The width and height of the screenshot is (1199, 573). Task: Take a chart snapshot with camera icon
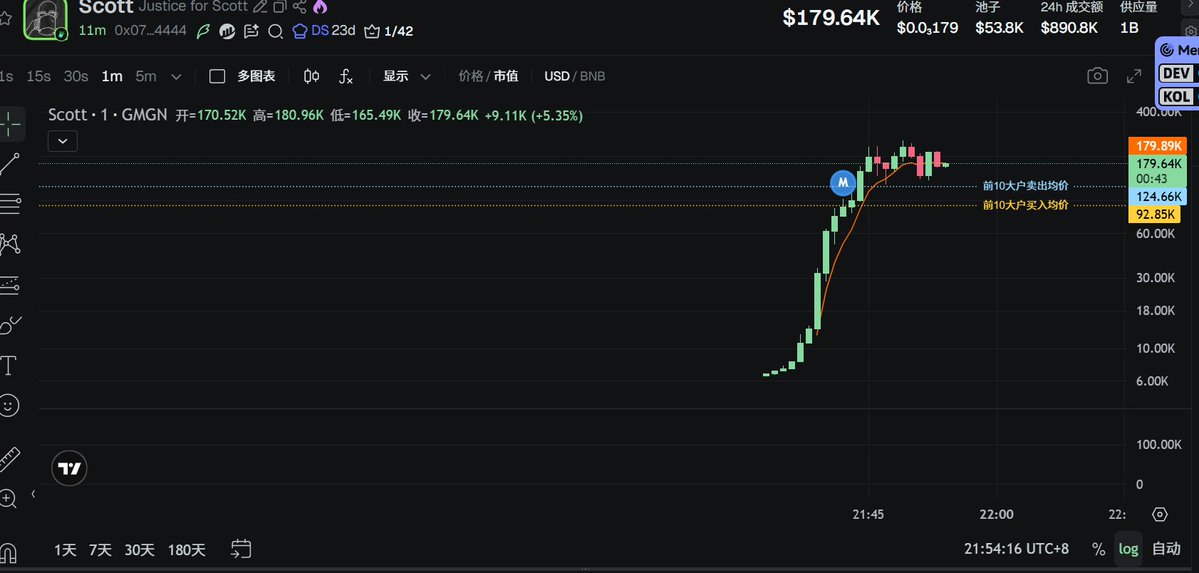[1097, 76]
